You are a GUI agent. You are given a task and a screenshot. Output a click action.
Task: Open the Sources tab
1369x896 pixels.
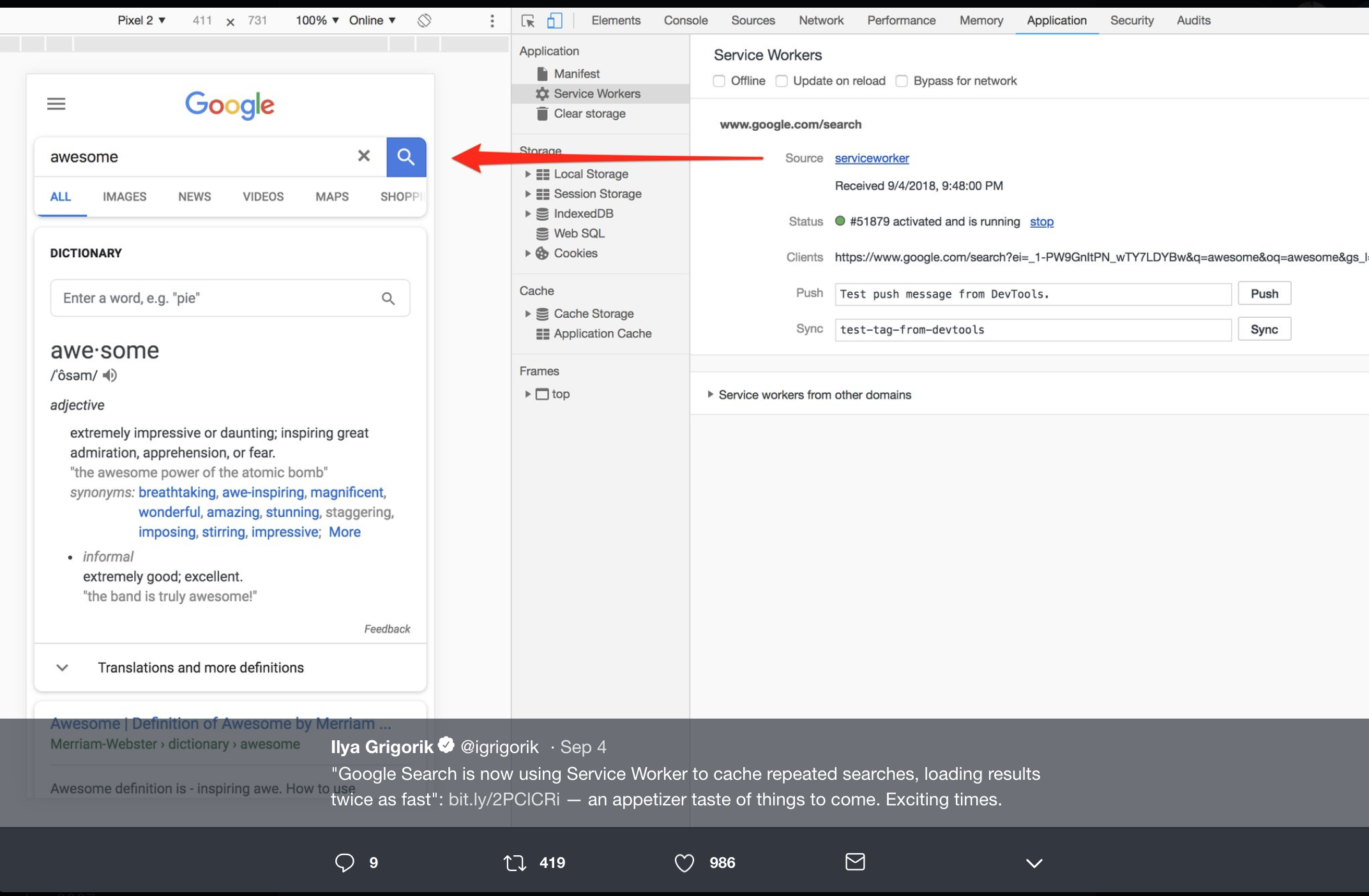753,20
